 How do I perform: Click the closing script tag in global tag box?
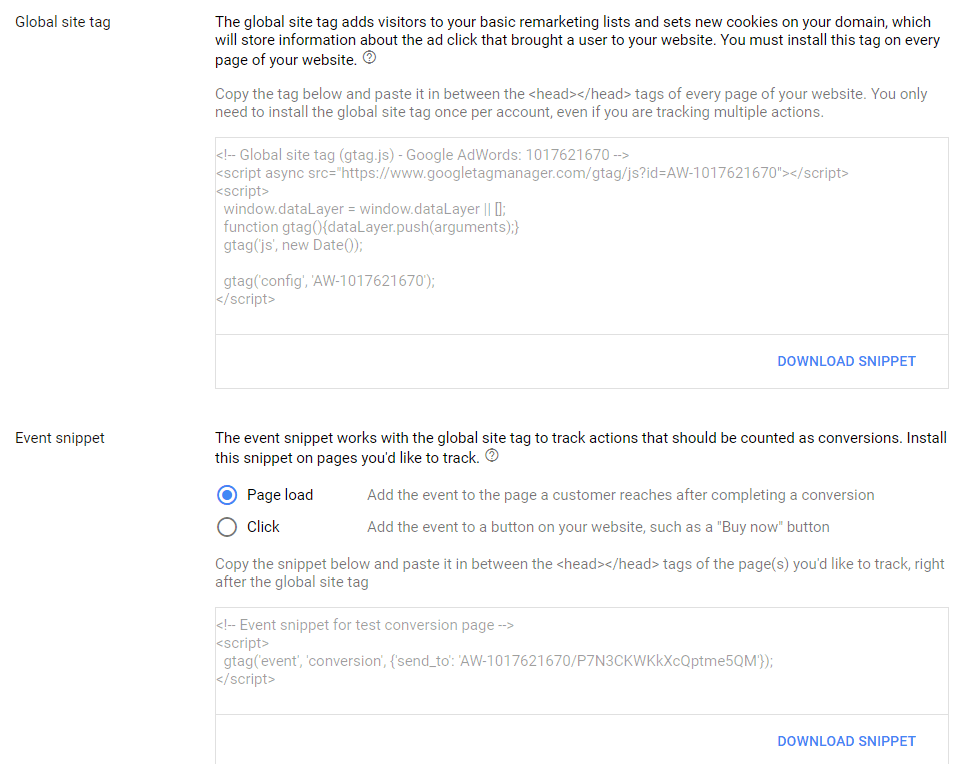tap(245, 299)
